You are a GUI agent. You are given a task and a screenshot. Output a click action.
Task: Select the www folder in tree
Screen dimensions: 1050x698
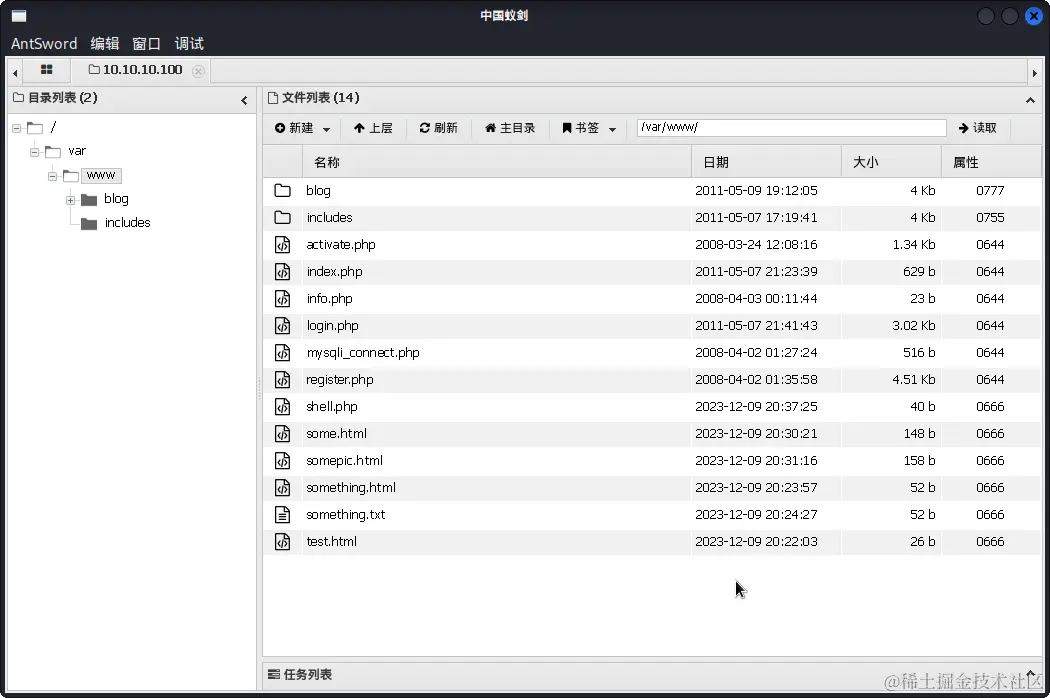click(x=101, y=176)
